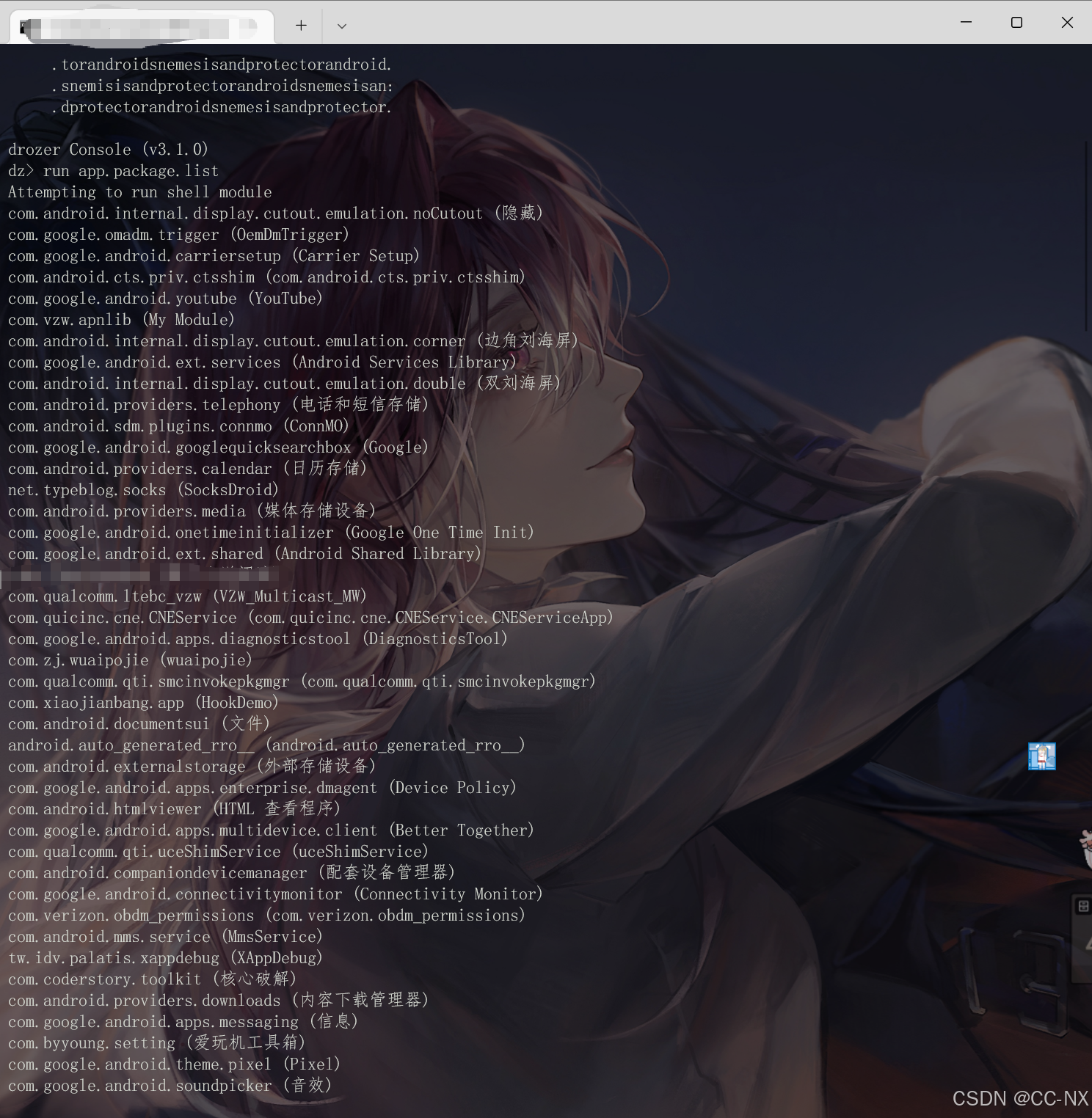Click the enterprise.dmagent (Device Policy) line
Screen dimensions: 1092x1118
[x=263, y=788]
